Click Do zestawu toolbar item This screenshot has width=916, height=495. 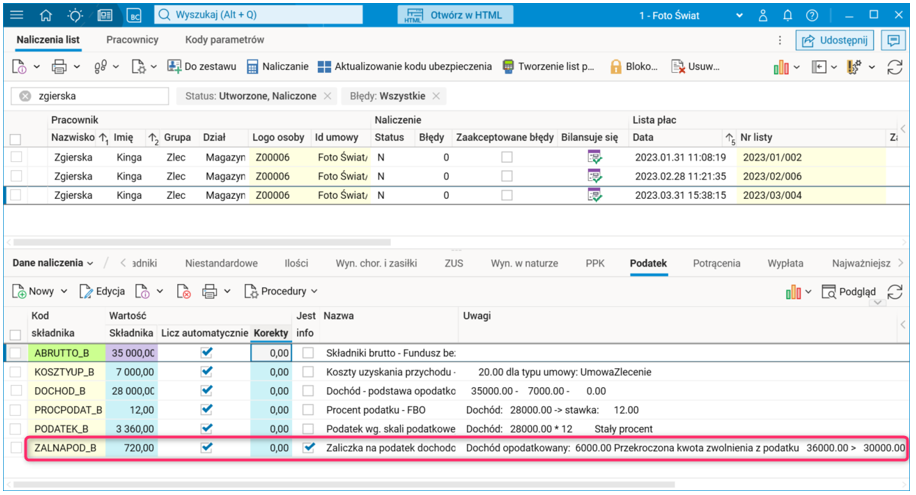coord(202,67)
